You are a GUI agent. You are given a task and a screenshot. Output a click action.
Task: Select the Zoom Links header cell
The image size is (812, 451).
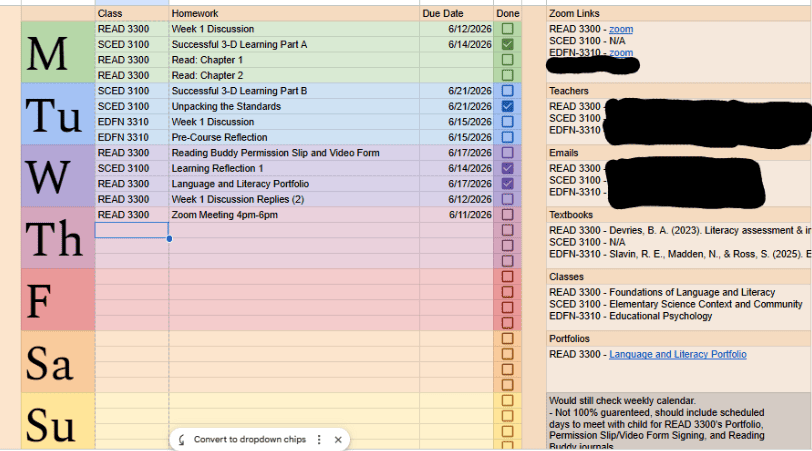pyautogui.click(x=679, y=13)
